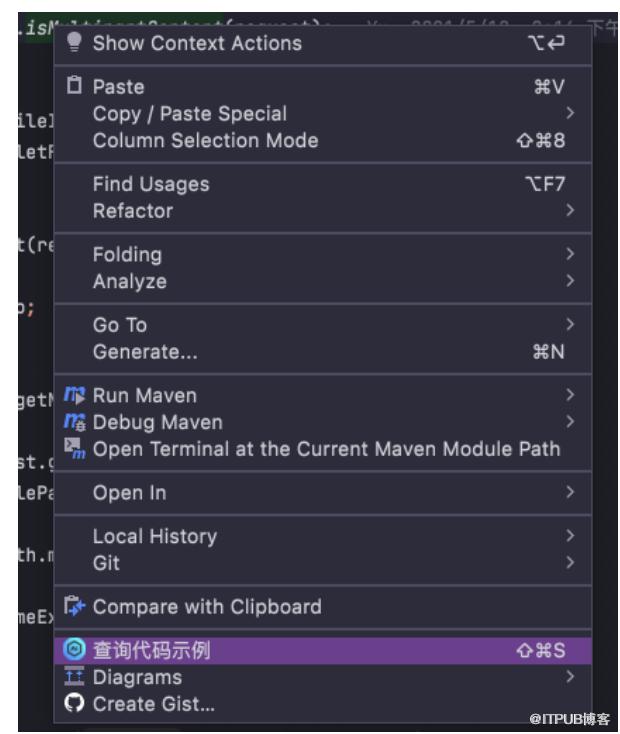
Task: Expand the Refactor submenu arrow
Action: 570,211
